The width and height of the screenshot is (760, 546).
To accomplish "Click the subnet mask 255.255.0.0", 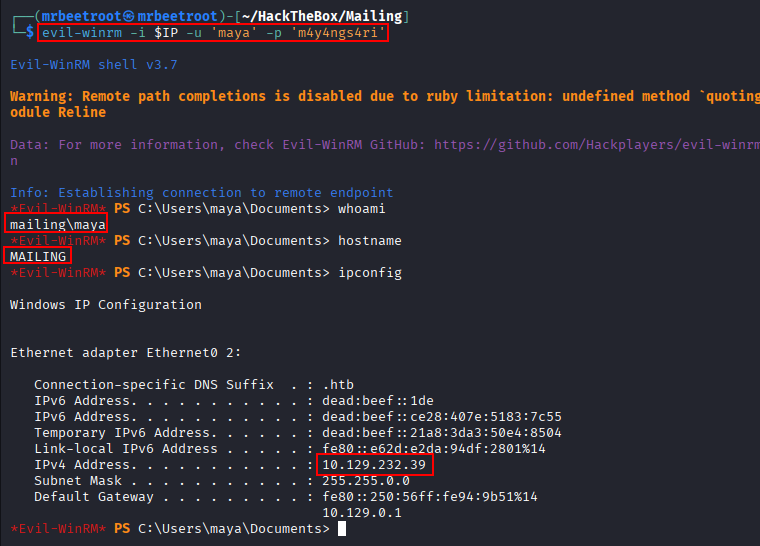I will tap(366, 481).
